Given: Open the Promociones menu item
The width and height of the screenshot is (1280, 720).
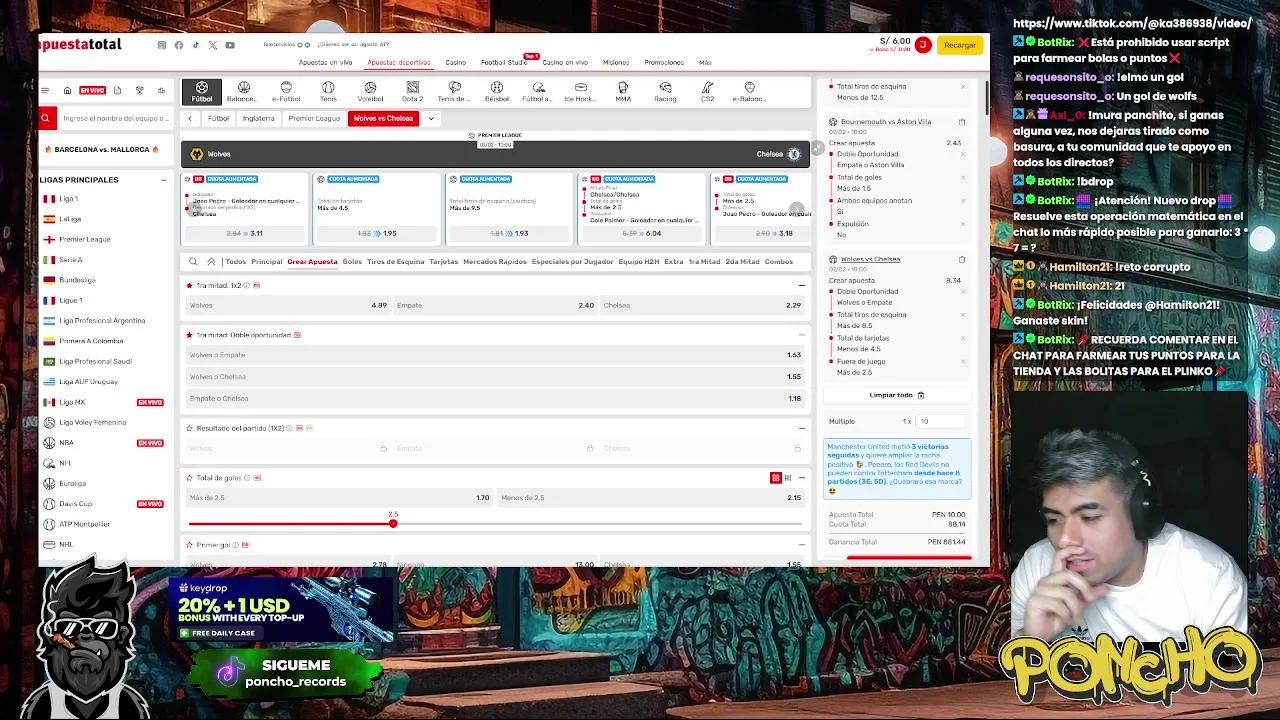Looking at the screenshot, I should point(664,62).
